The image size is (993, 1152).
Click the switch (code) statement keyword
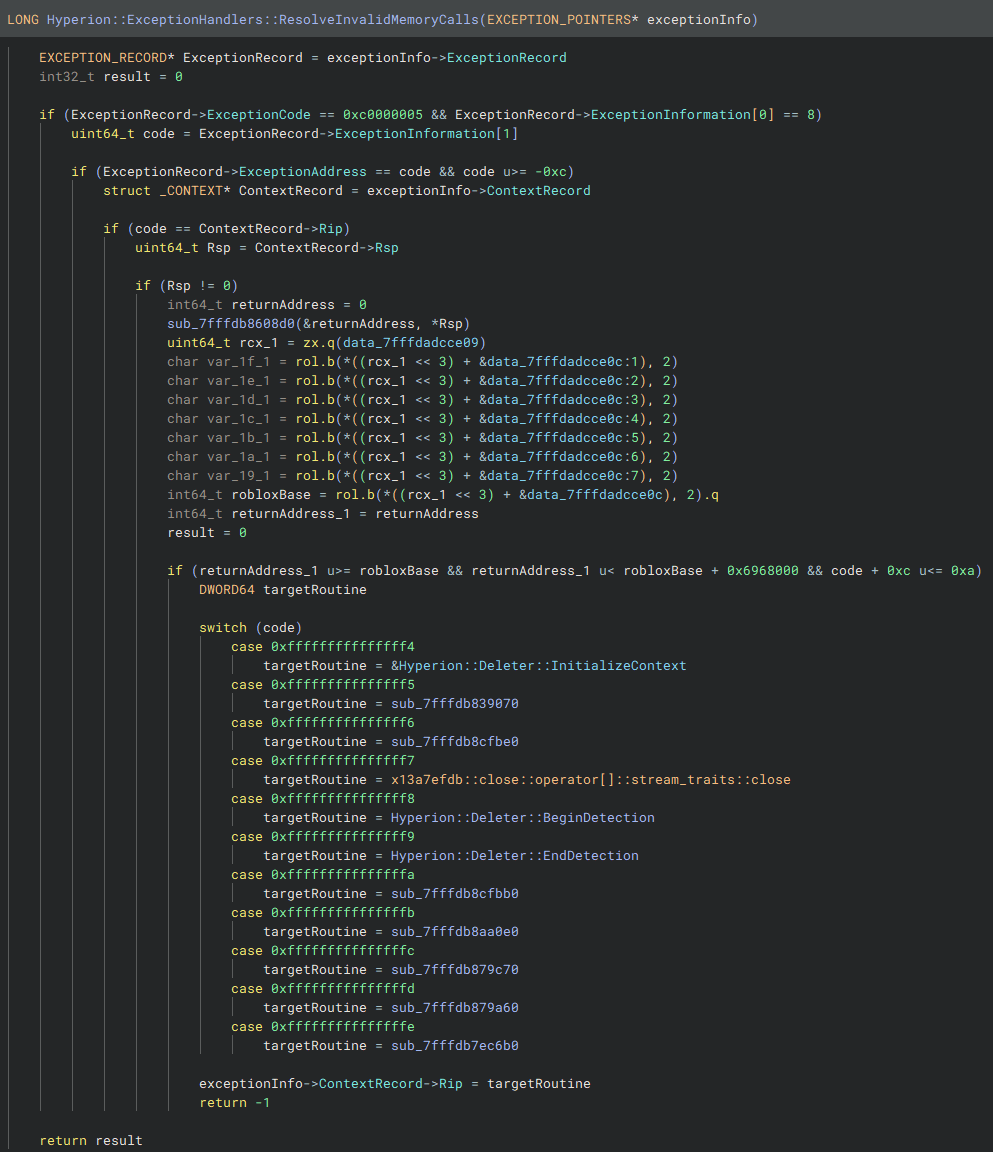click(223, 628)
